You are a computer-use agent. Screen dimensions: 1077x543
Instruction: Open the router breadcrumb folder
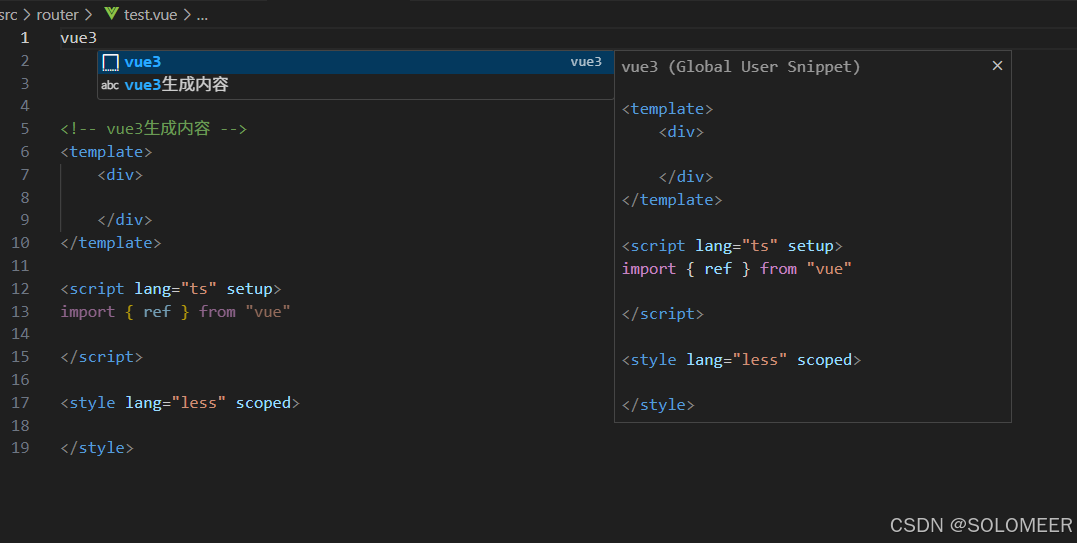pos(57,15)
